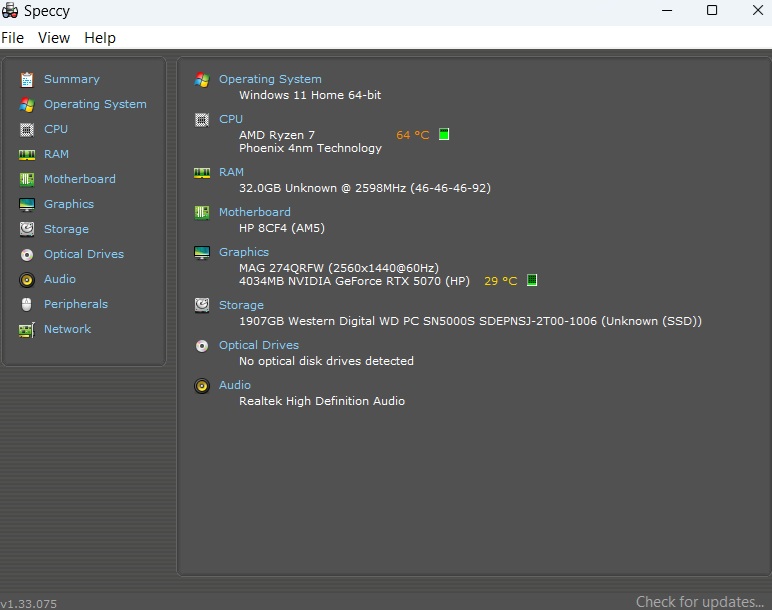Click the Graphics monitor icon in sidebar

click(x=27, y=204)
